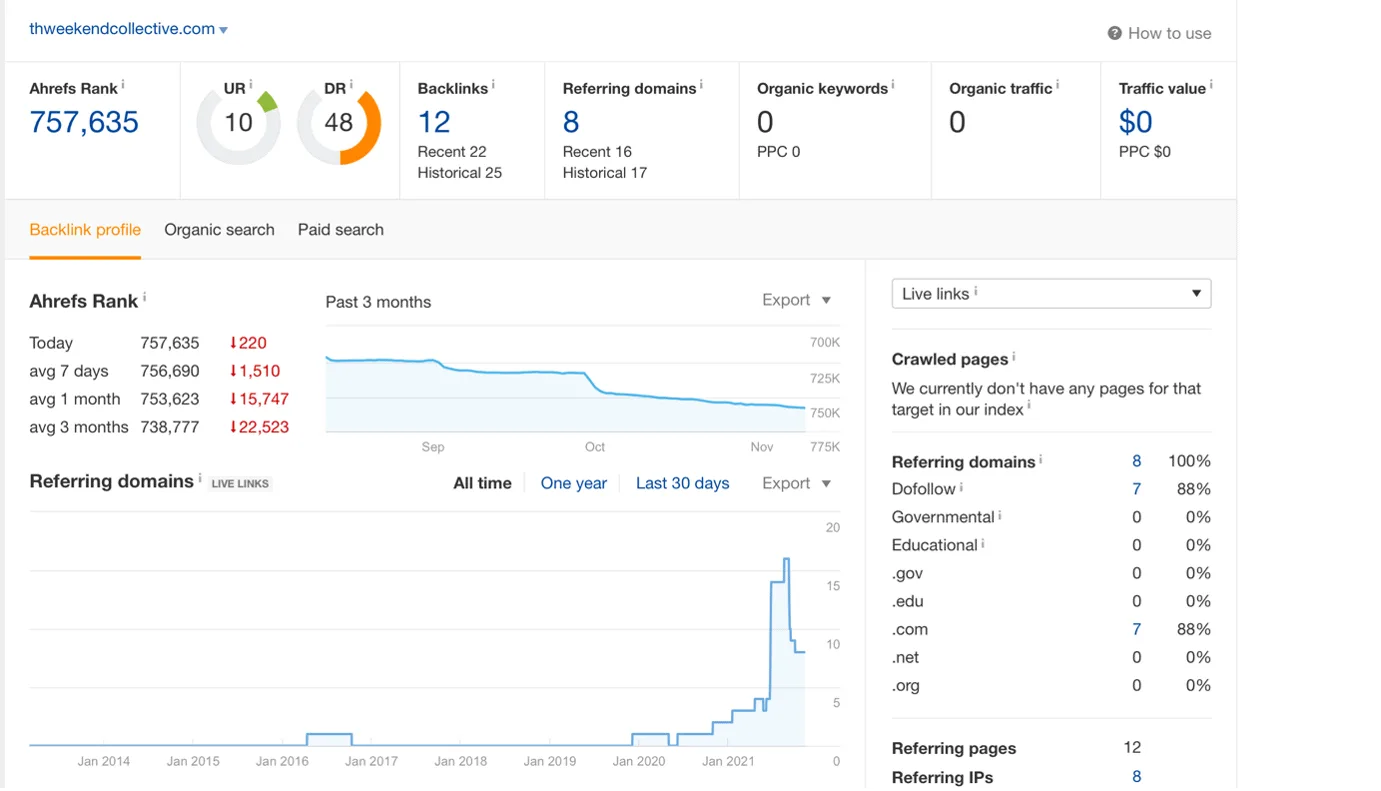Click the info icon beside Traffic value

tap(1211, 84)
